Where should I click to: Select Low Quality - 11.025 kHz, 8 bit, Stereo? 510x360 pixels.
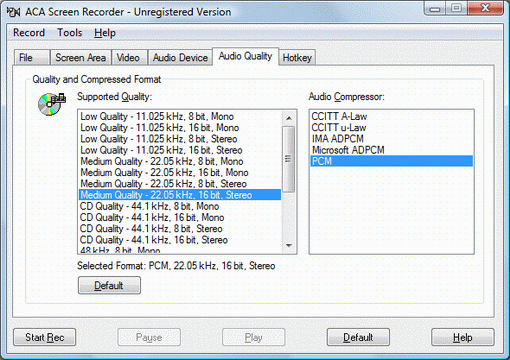[180, 139]
